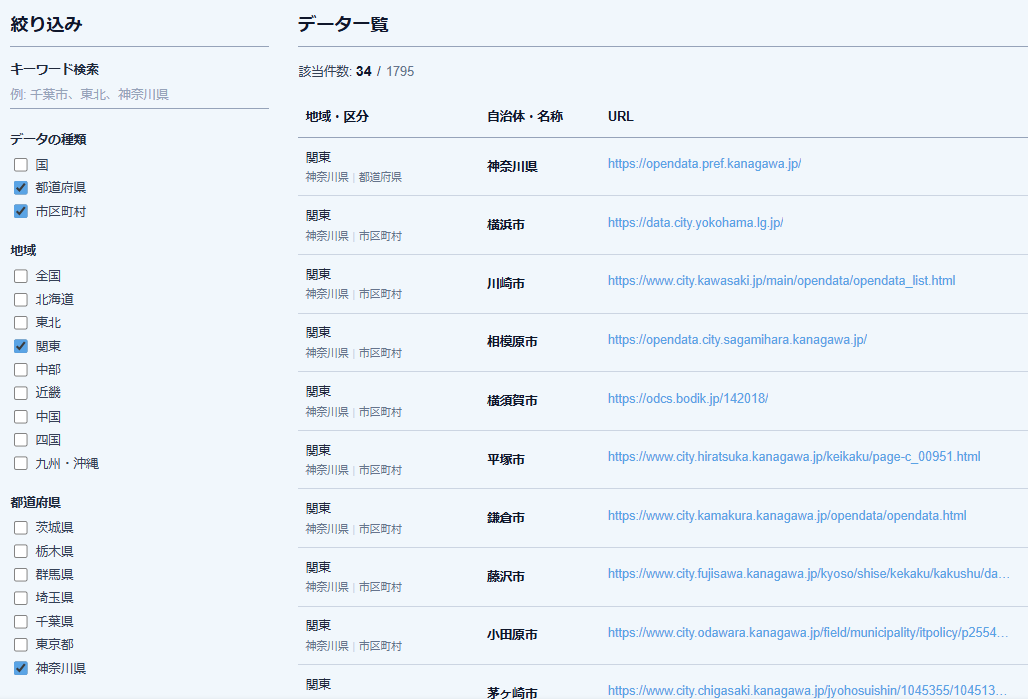Click the データ一覧 heading
The width and height of the screenshot is (1028, 699).
pyautogui.click(x=343, y=25)
